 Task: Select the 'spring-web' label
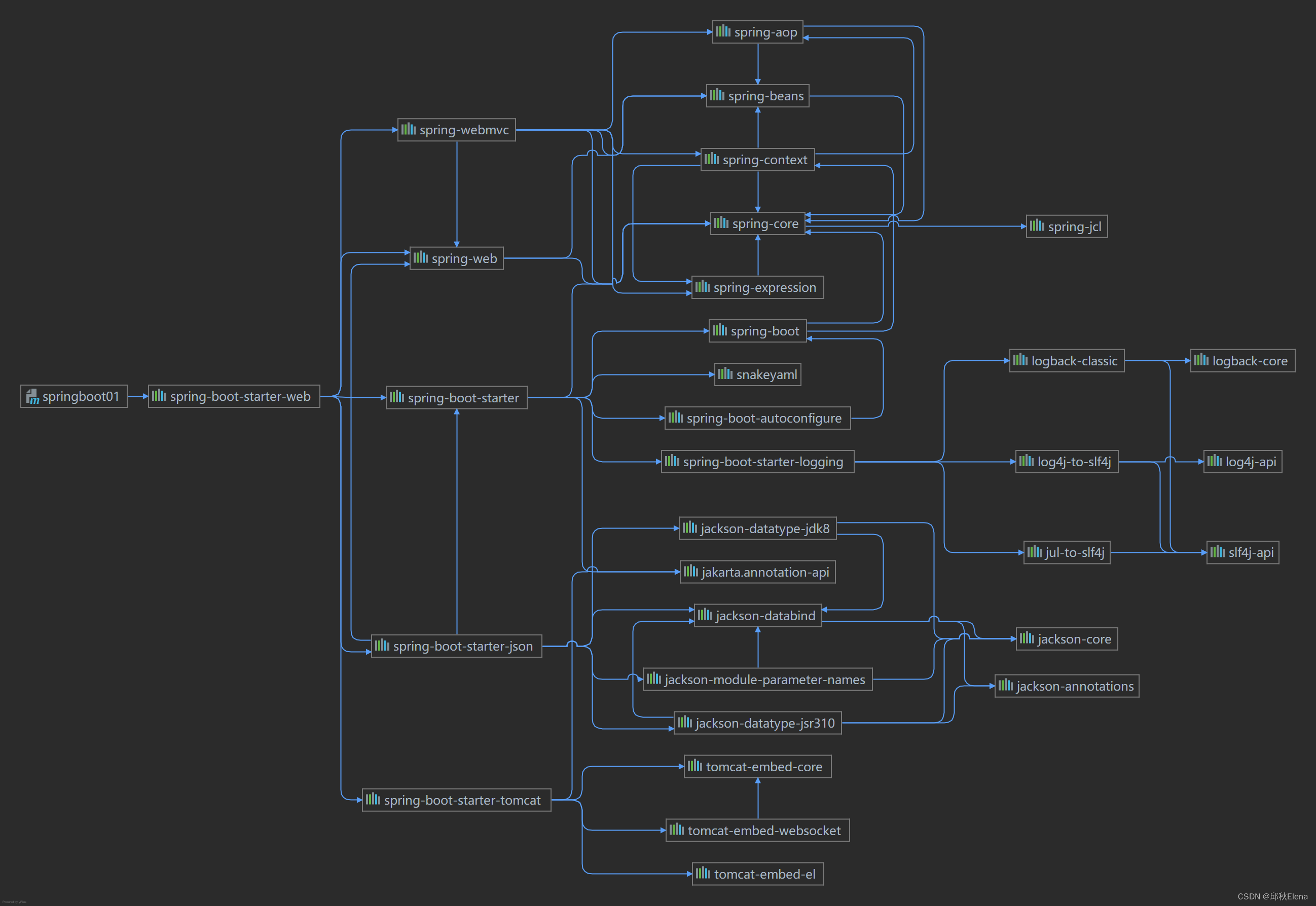(464, 259)
